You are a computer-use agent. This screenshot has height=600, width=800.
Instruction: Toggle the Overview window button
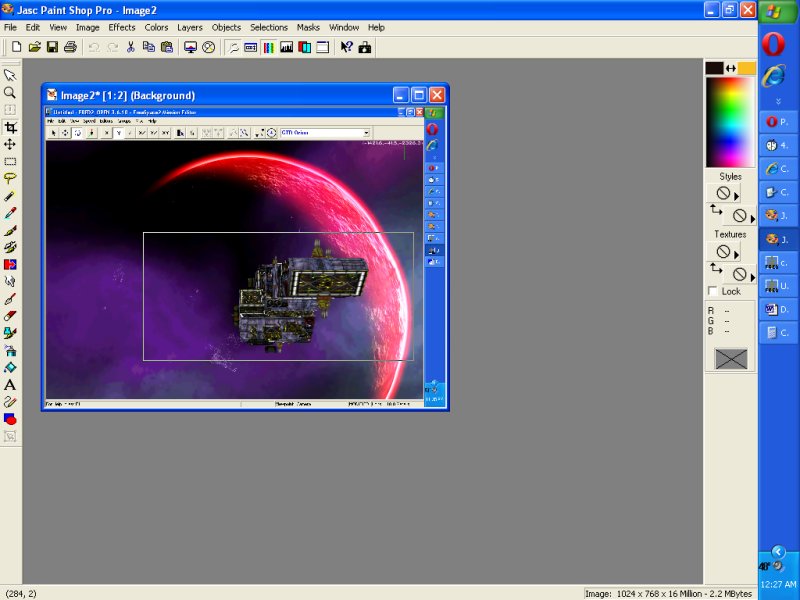(x=322, y=47)
